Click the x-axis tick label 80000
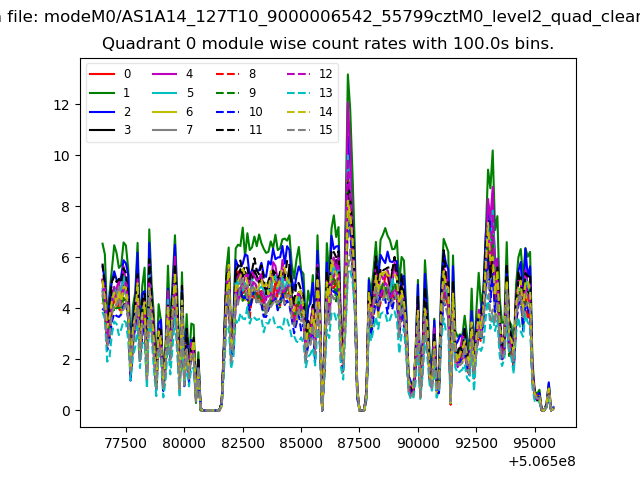This screenshot has width=640, height=480. (182, 441)
